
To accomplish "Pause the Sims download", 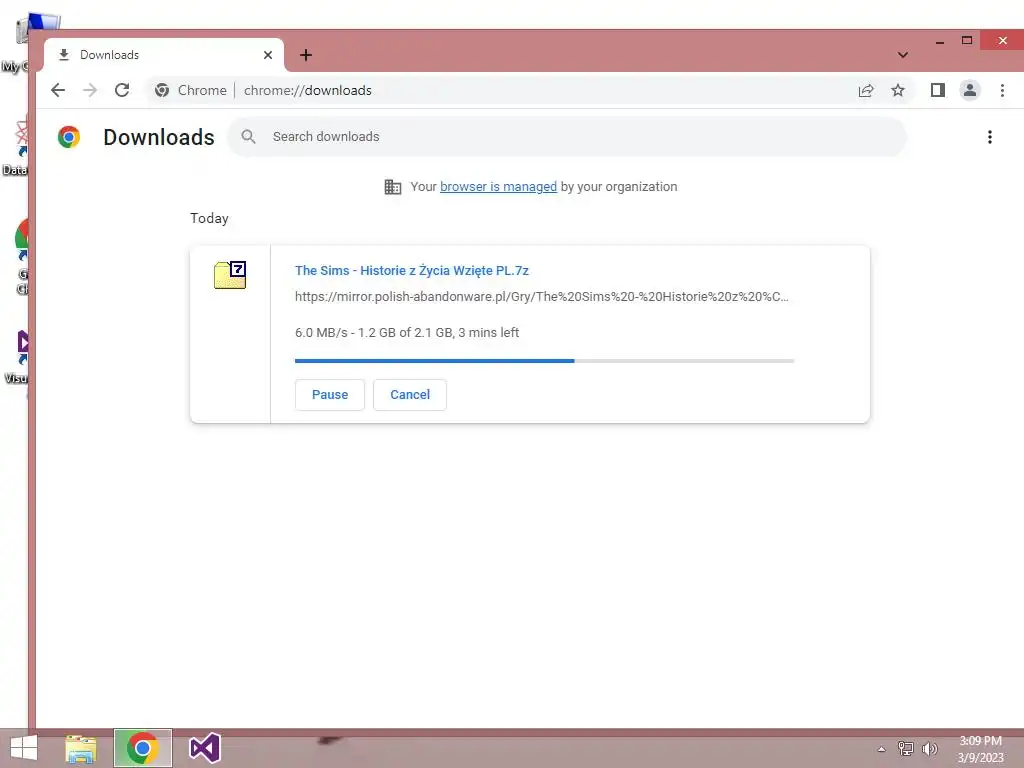I will (x=330, y=394).
